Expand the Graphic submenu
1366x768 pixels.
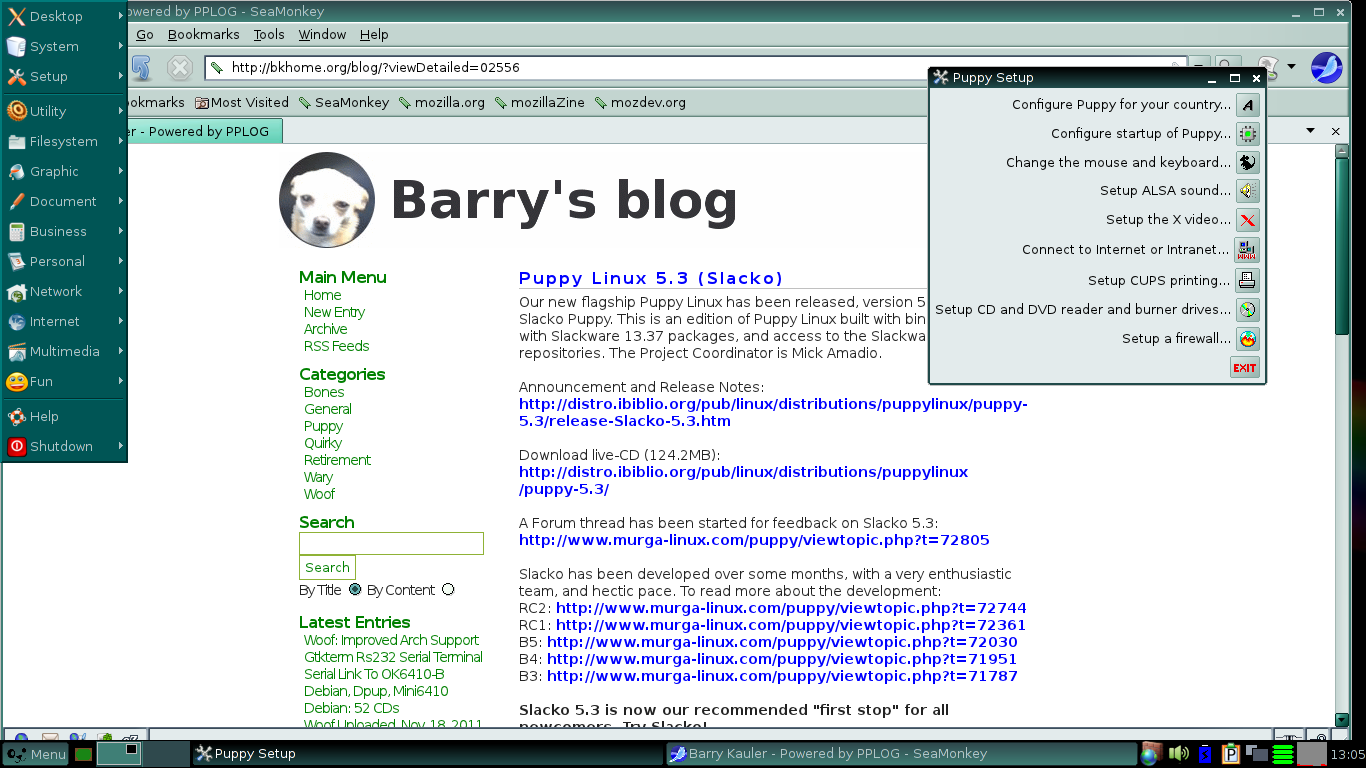click(64, 171)
